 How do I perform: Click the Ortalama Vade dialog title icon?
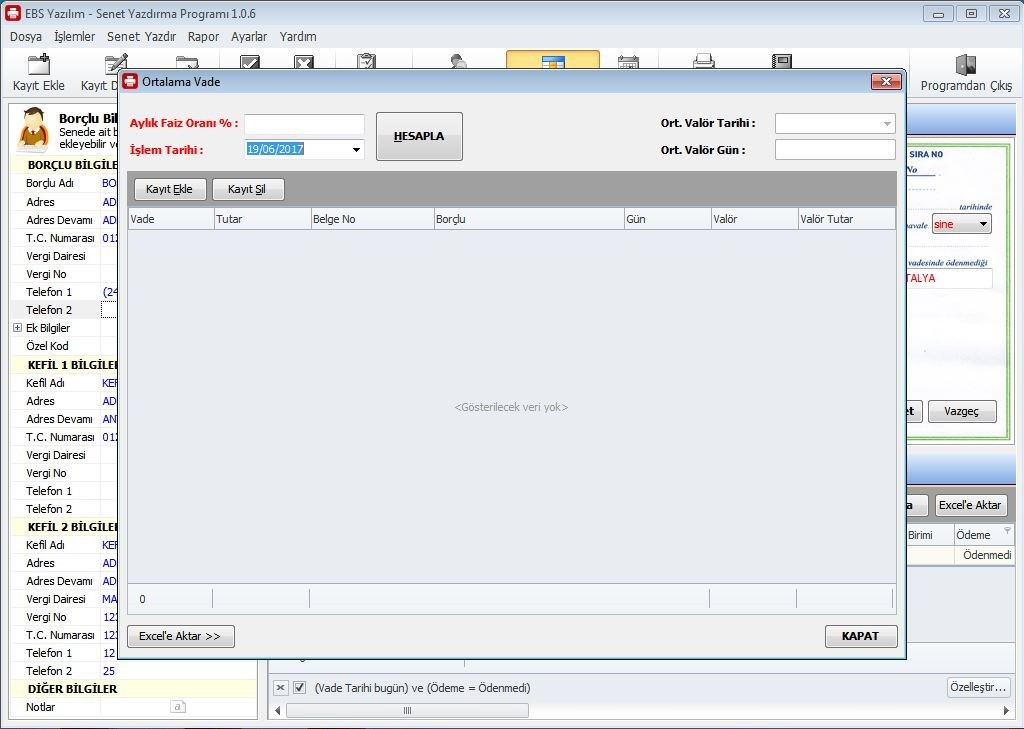[x=130, y=81]
